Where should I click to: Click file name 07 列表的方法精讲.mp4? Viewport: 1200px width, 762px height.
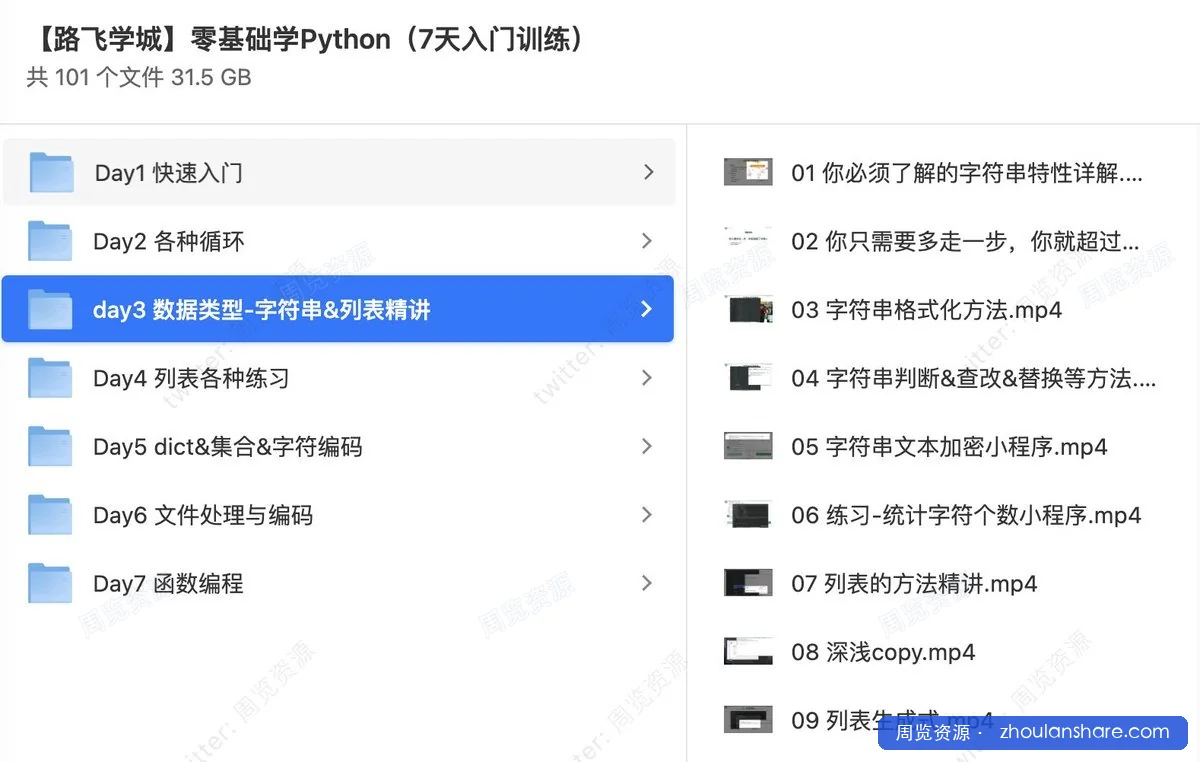click(x=914, y=583)
